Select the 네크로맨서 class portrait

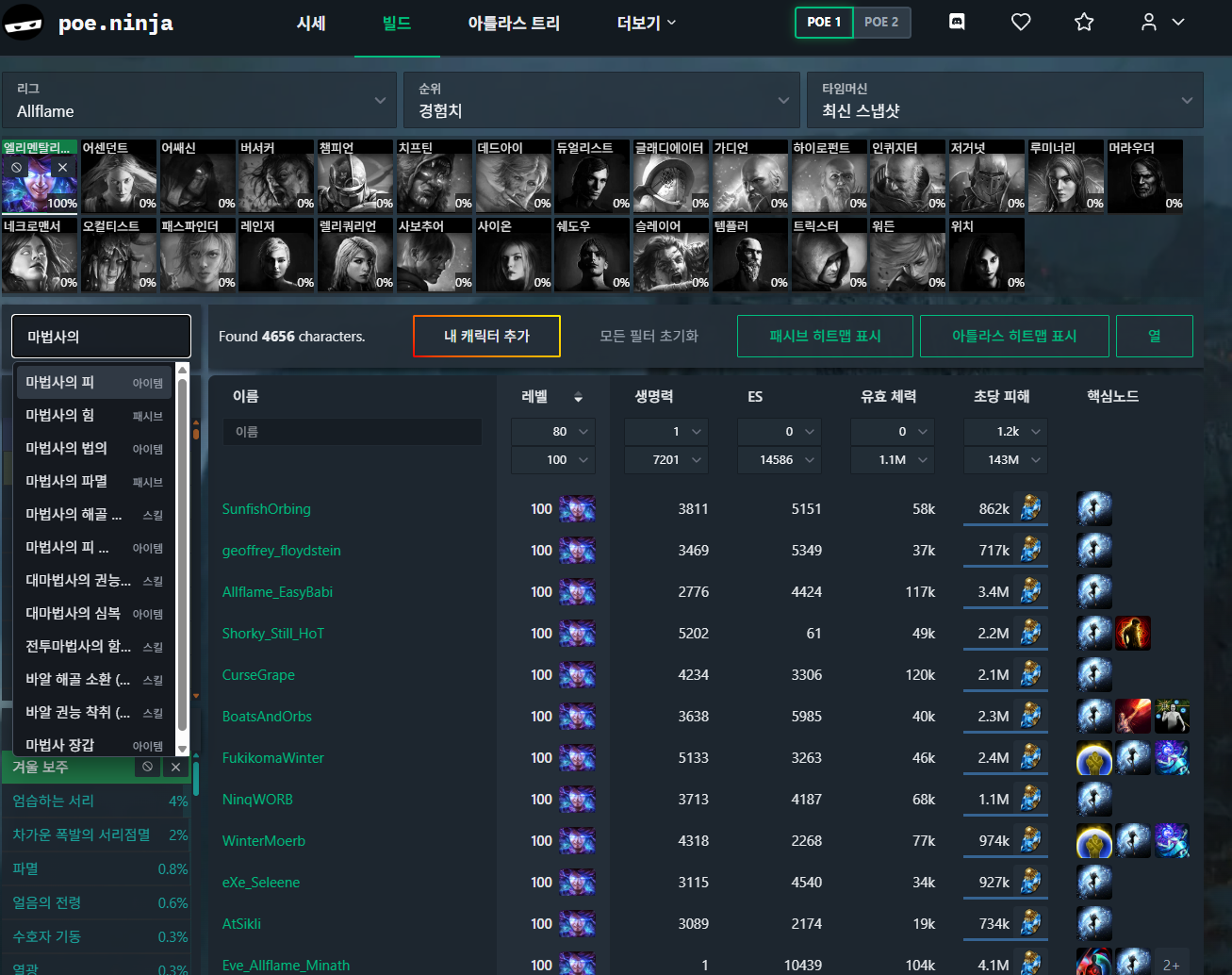[40, 255]
